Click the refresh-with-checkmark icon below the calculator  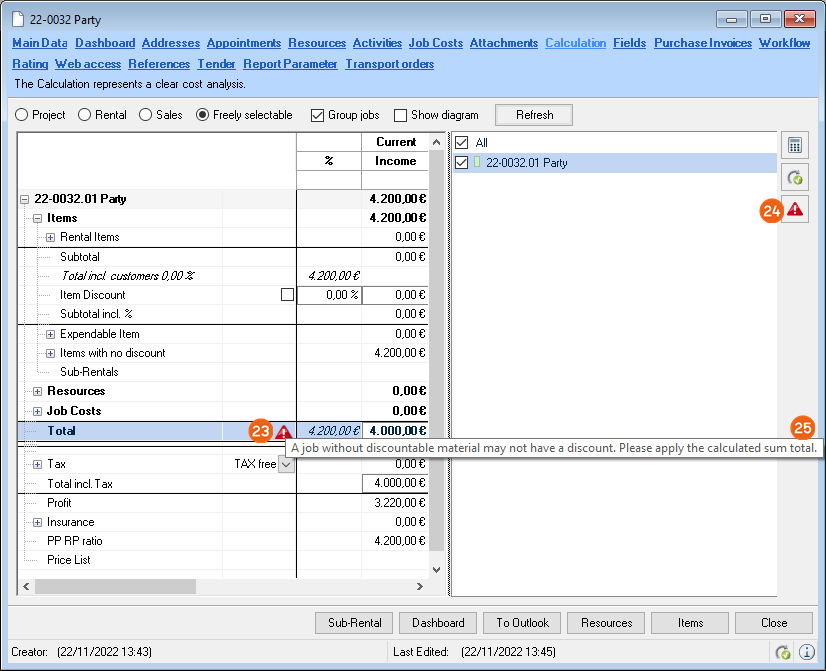[x=795, y=178]
